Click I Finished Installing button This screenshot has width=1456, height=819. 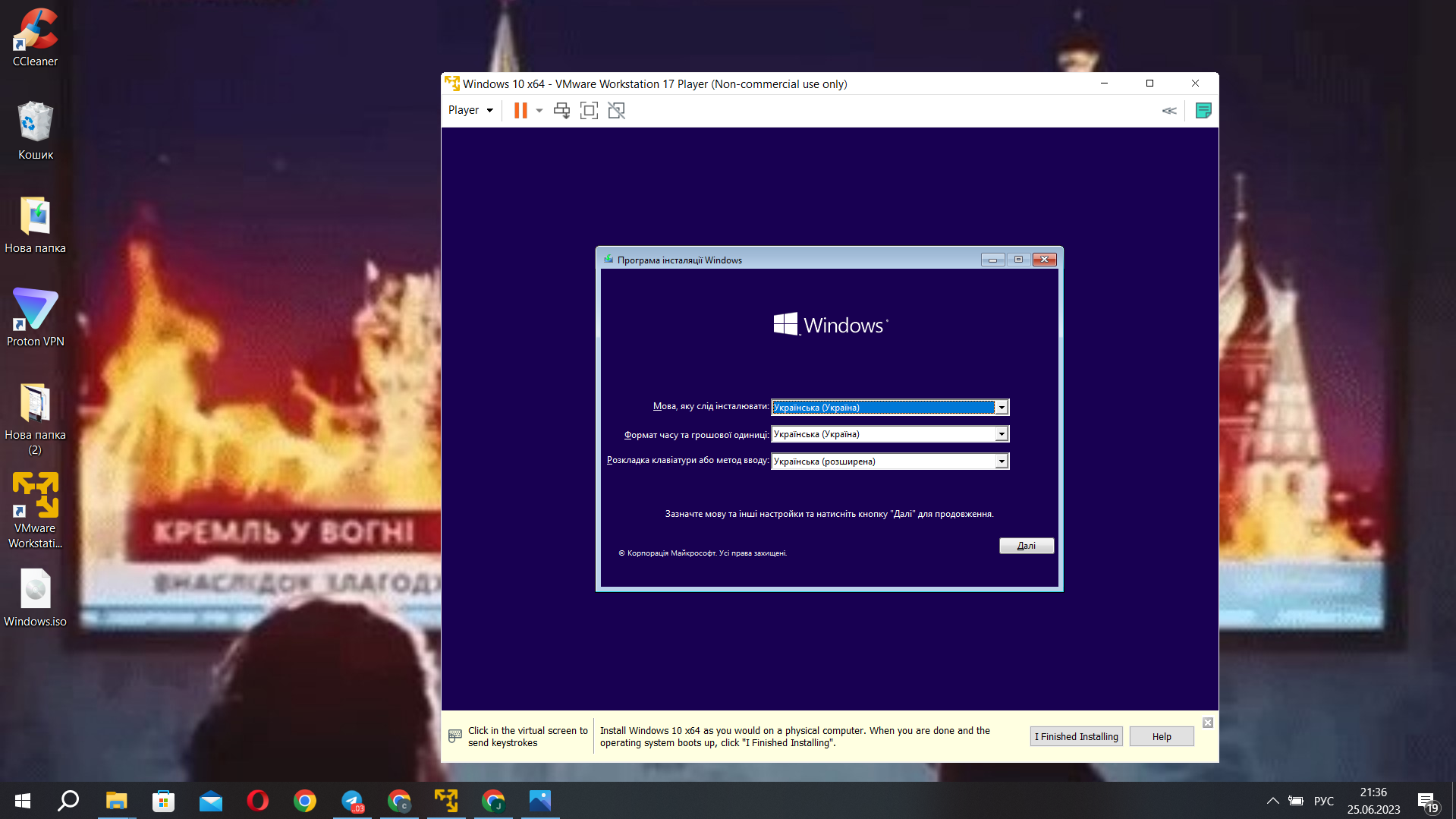(x=1076, y=736)
